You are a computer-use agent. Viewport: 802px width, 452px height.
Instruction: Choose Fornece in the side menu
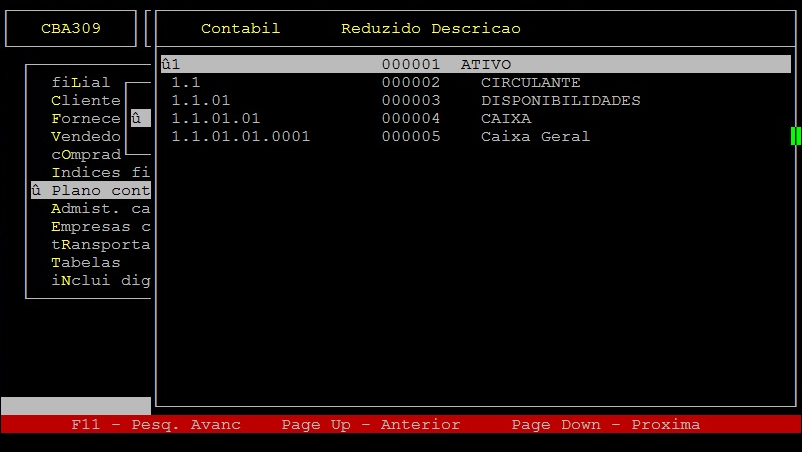pyautogui.click(x=85, y=118)
